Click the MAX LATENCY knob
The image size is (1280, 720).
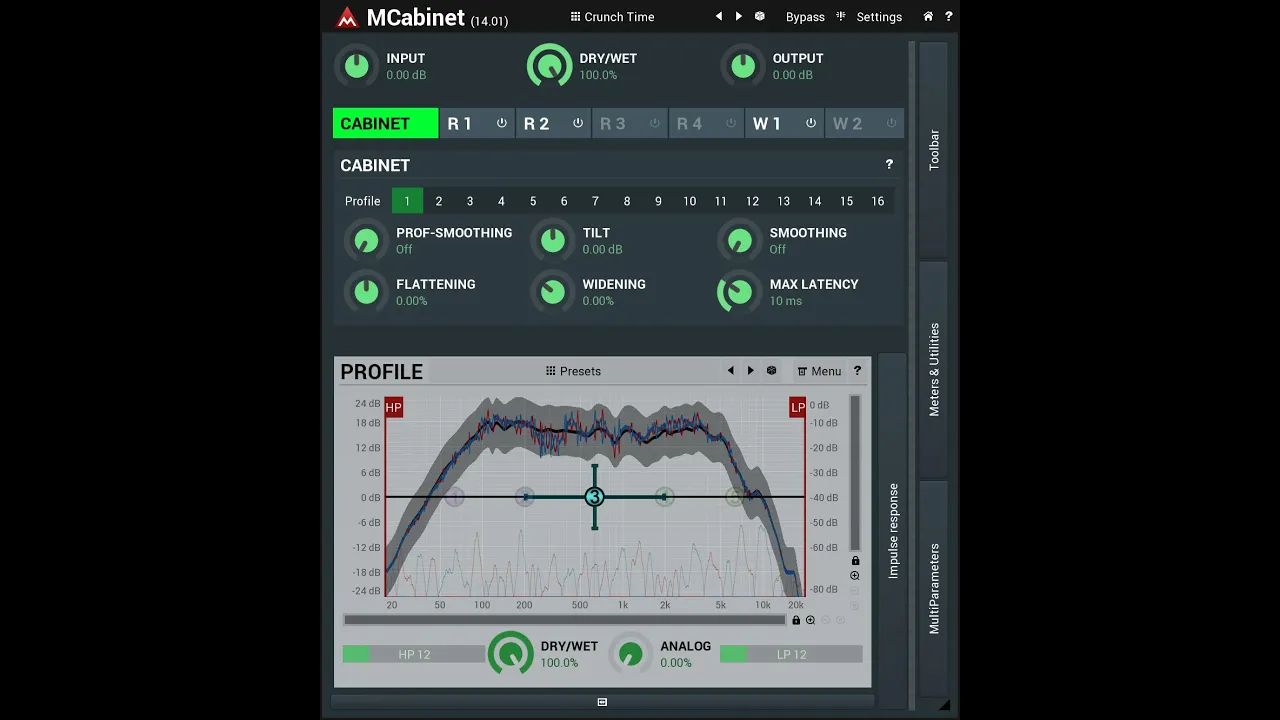738,292
